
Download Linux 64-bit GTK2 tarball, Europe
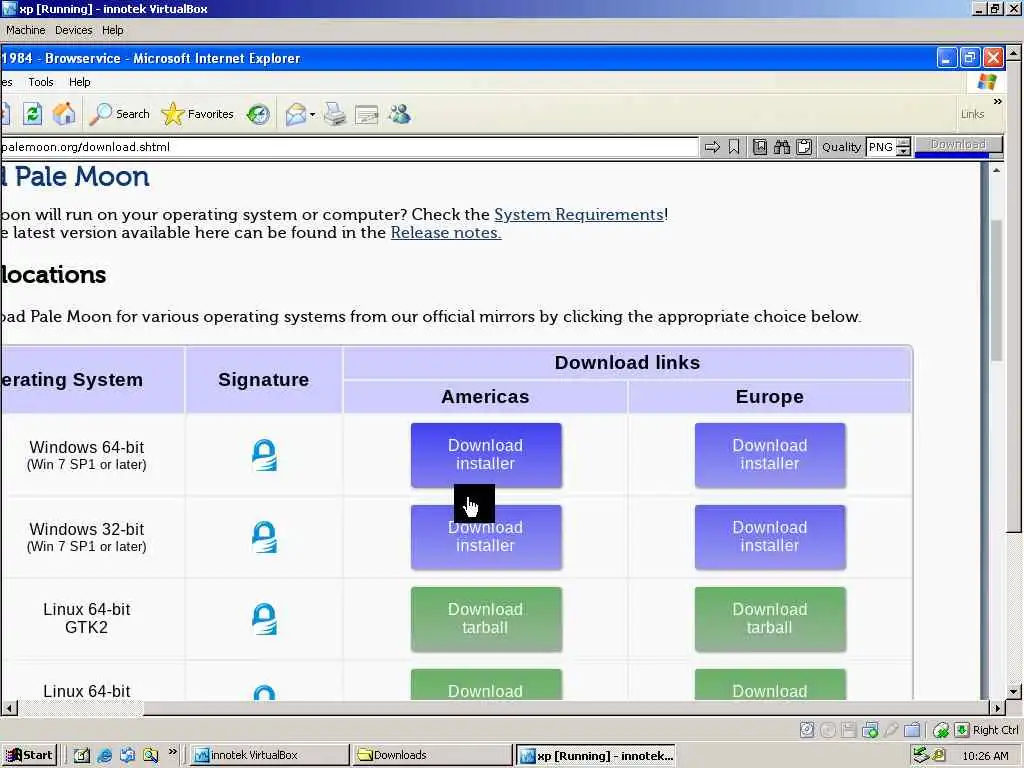point(770,619)
